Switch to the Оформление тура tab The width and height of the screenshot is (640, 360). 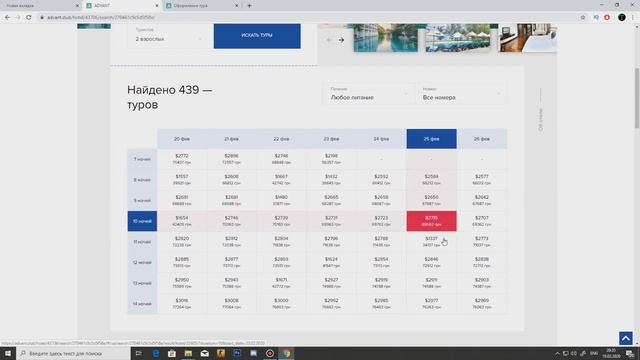[202, 6]
